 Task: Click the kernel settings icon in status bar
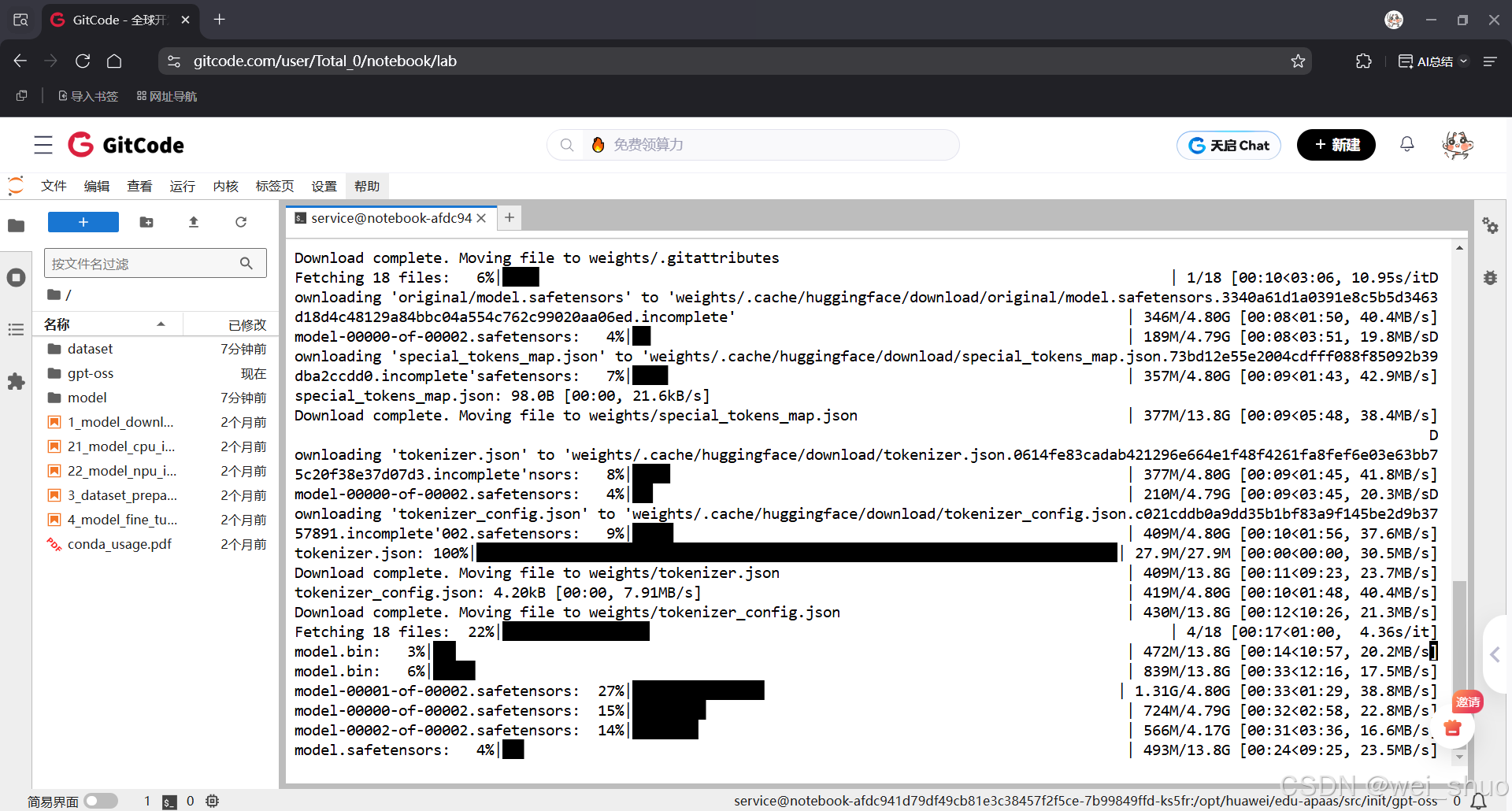(212, 801)
